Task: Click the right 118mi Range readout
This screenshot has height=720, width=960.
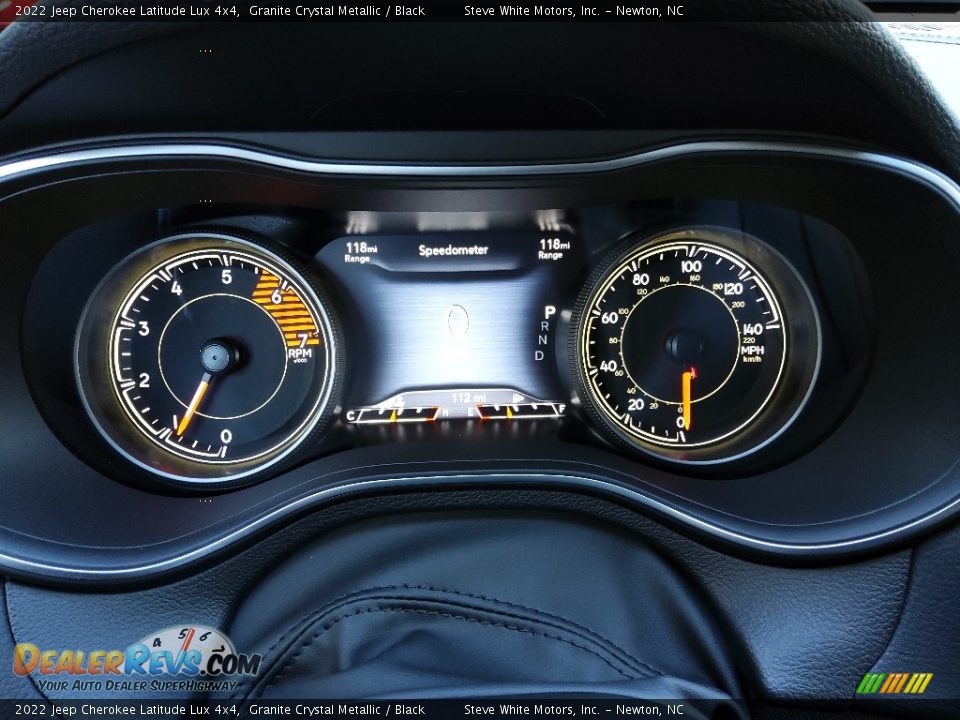Action: [553, 249]
